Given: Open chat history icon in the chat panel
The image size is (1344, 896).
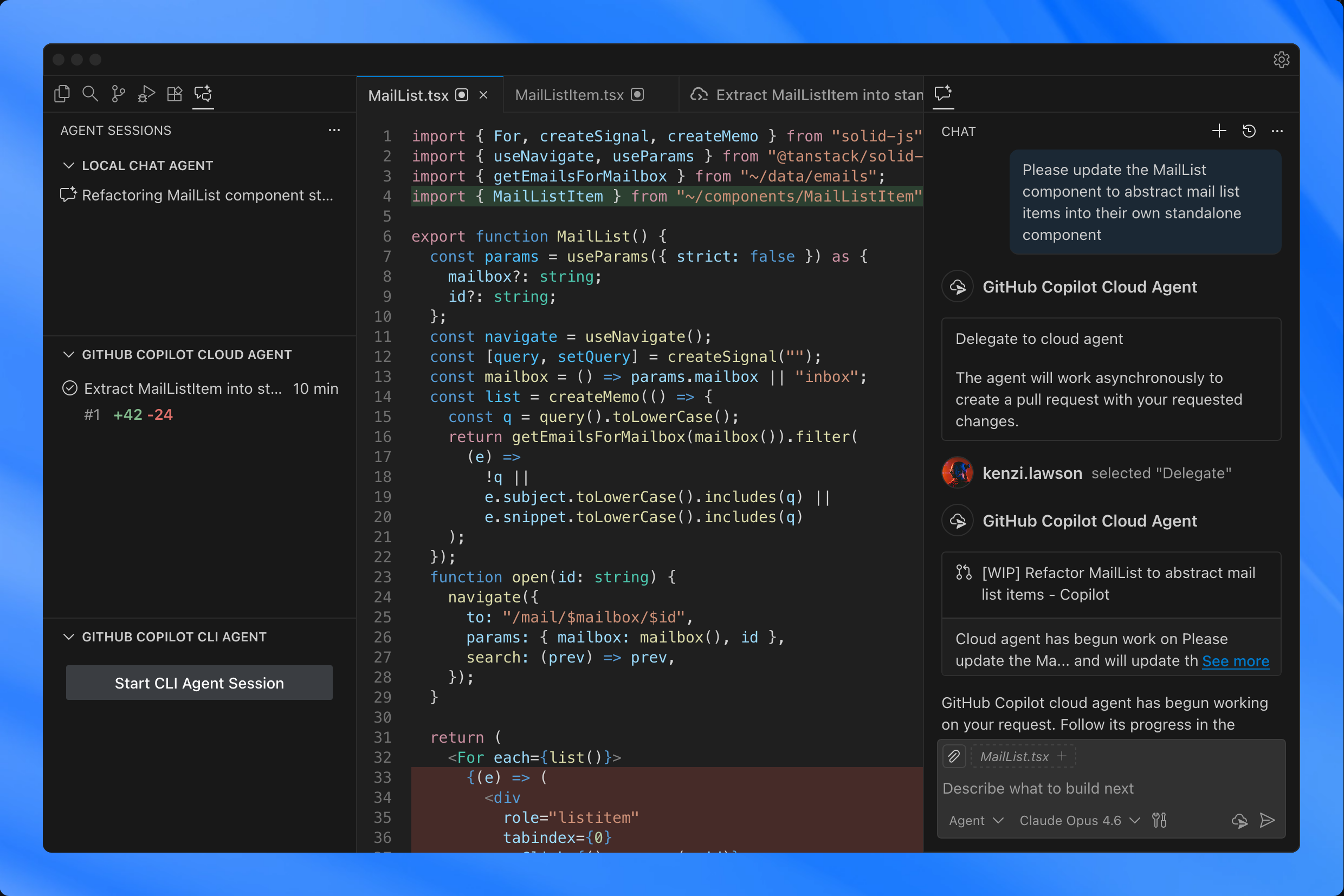Looking at the screenshot, I should pos(1249,131).
